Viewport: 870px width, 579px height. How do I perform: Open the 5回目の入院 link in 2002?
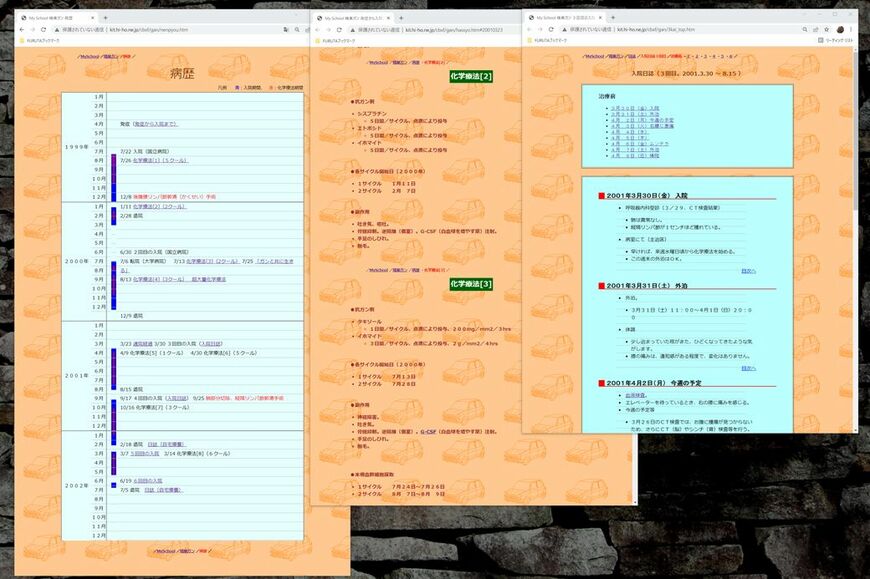(145, 454)
